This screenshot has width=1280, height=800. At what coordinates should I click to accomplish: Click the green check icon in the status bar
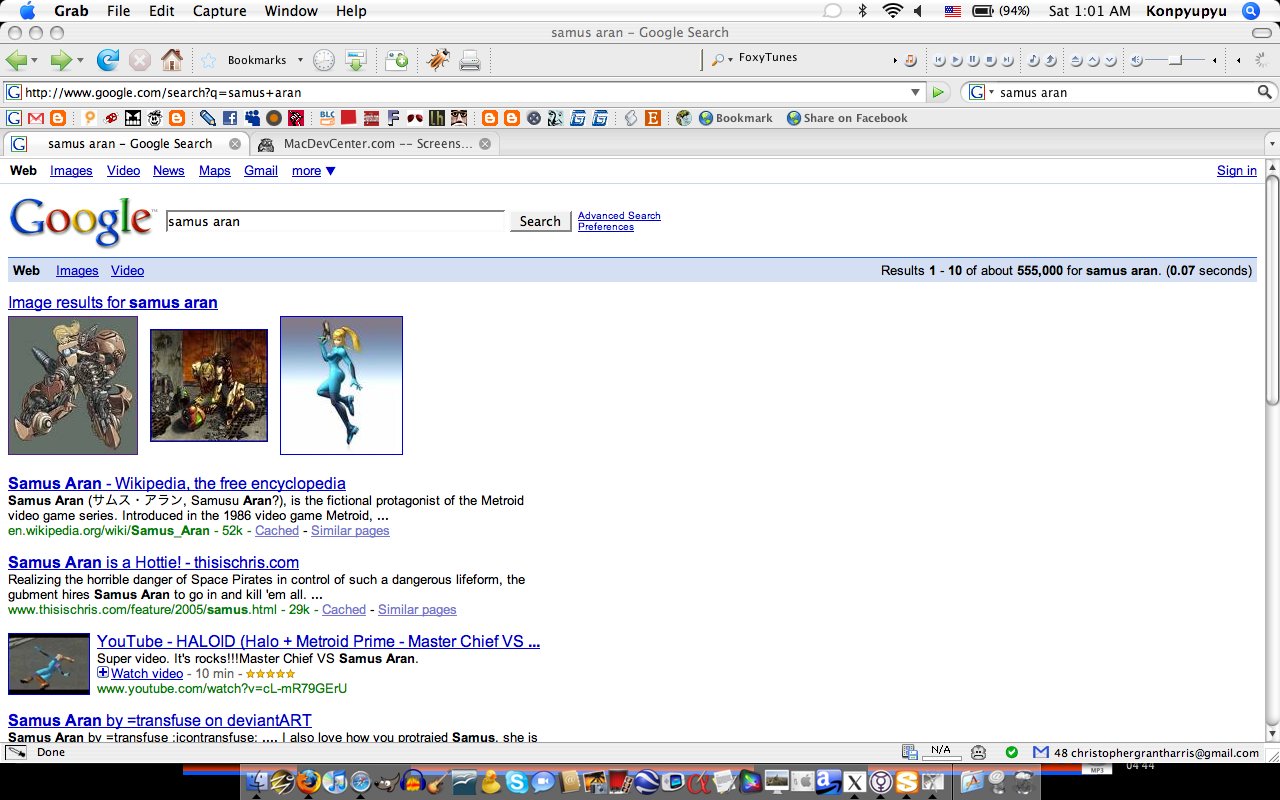tap(1012, 752)
